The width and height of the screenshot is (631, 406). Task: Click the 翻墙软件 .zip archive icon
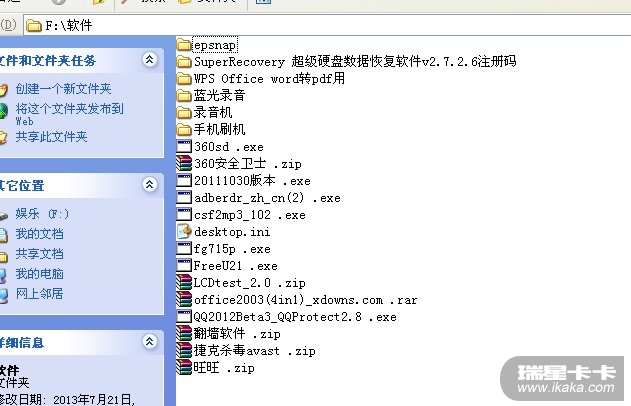click(184, 334)
